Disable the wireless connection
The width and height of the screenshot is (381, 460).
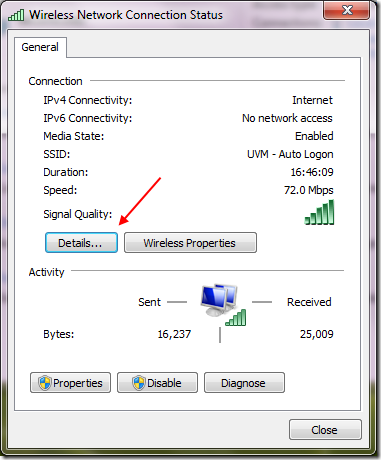click(157, 383)
